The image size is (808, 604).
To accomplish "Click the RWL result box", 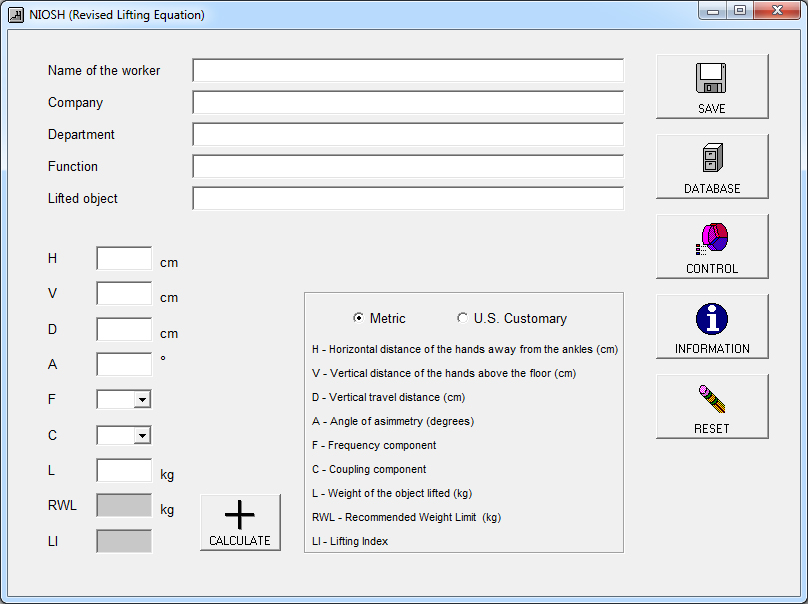I will tap(124, 506).
